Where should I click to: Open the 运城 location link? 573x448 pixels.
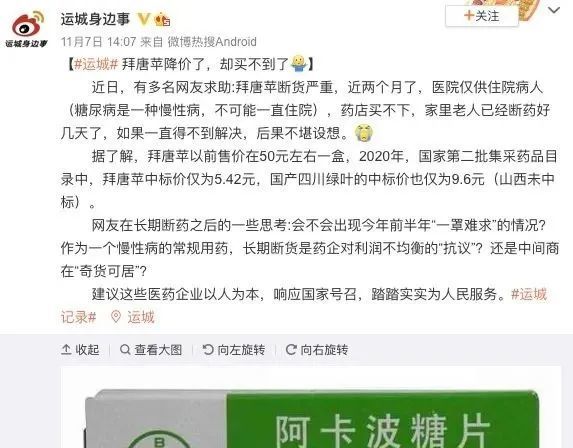141,317
